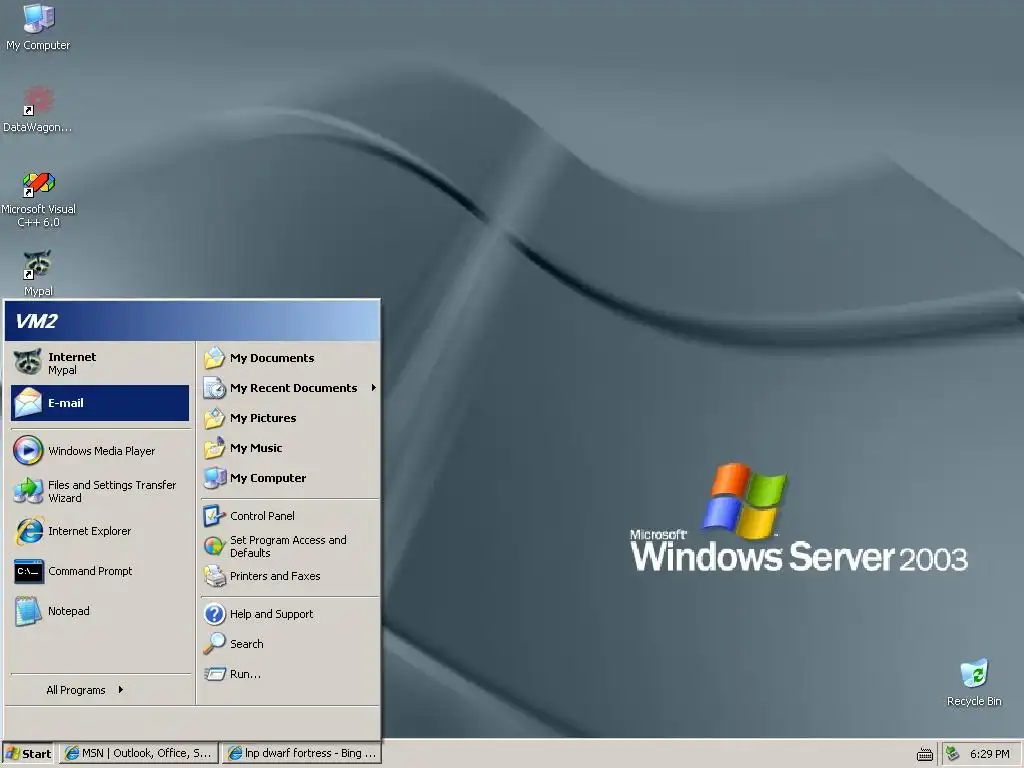Click the keyboard tray icon

click(x=924, y=755)
